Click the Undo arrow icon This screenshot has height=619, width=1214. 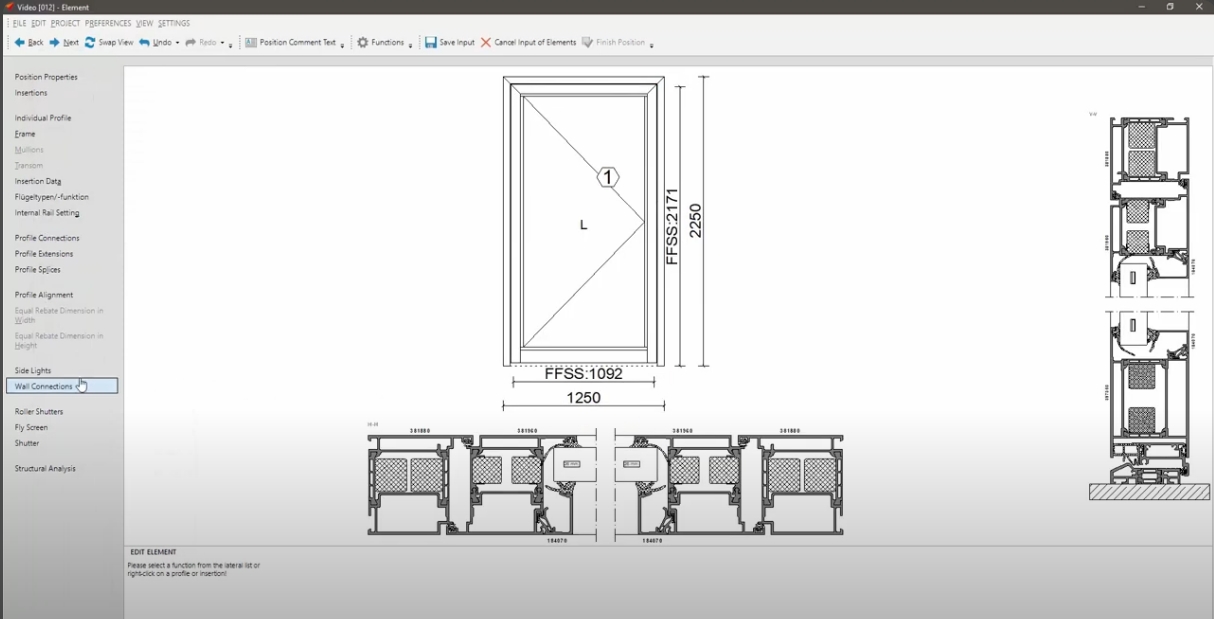click(145, 42)
